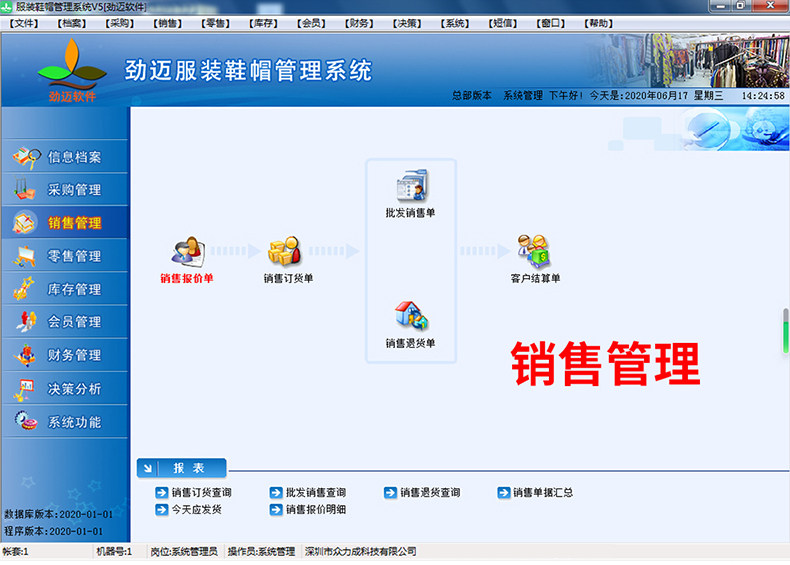Open the 零售 menu

tap(215, 23)
